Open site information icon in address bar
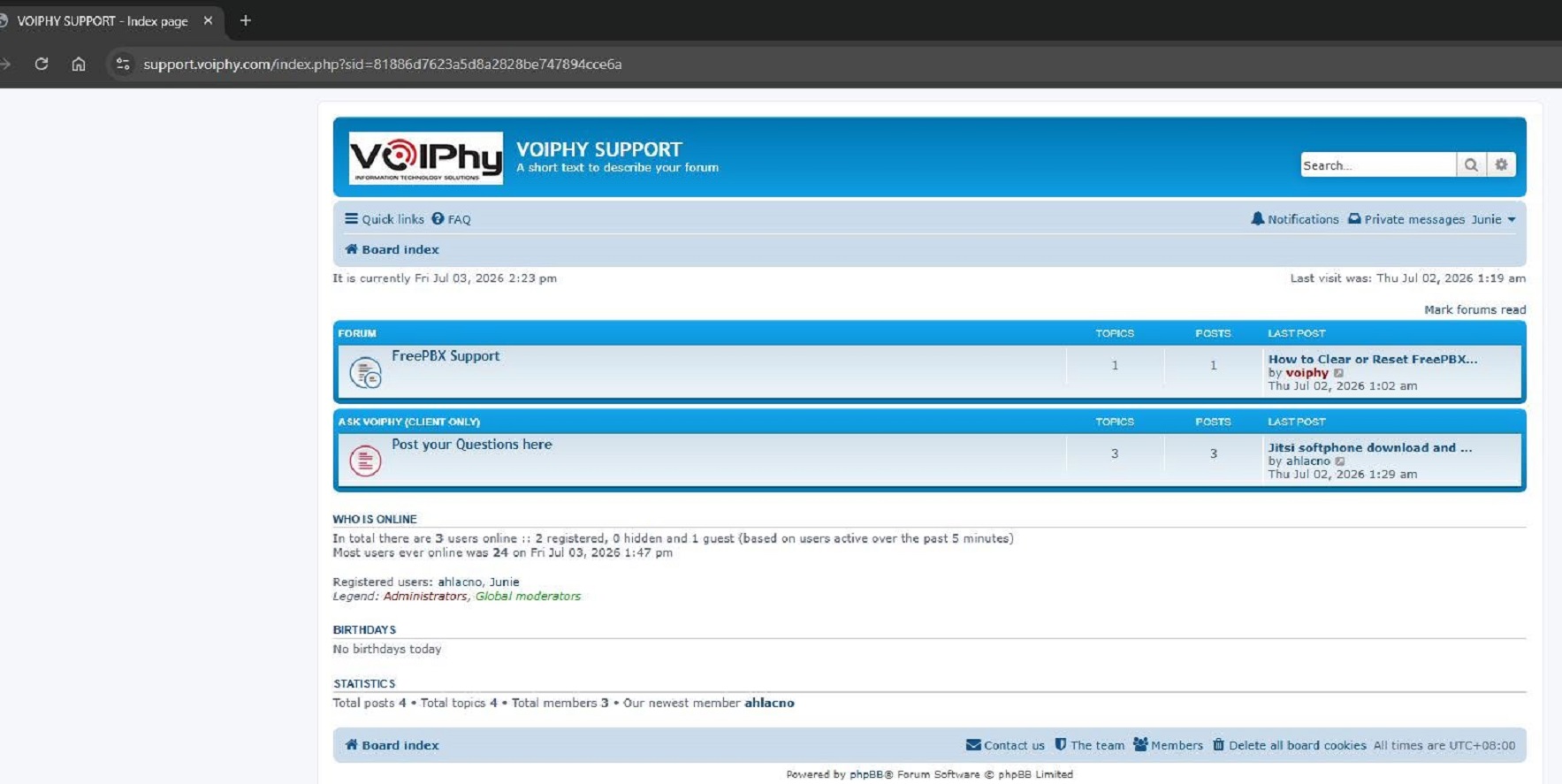Viewport: 1562px width, 784px height. coord(123,64)
